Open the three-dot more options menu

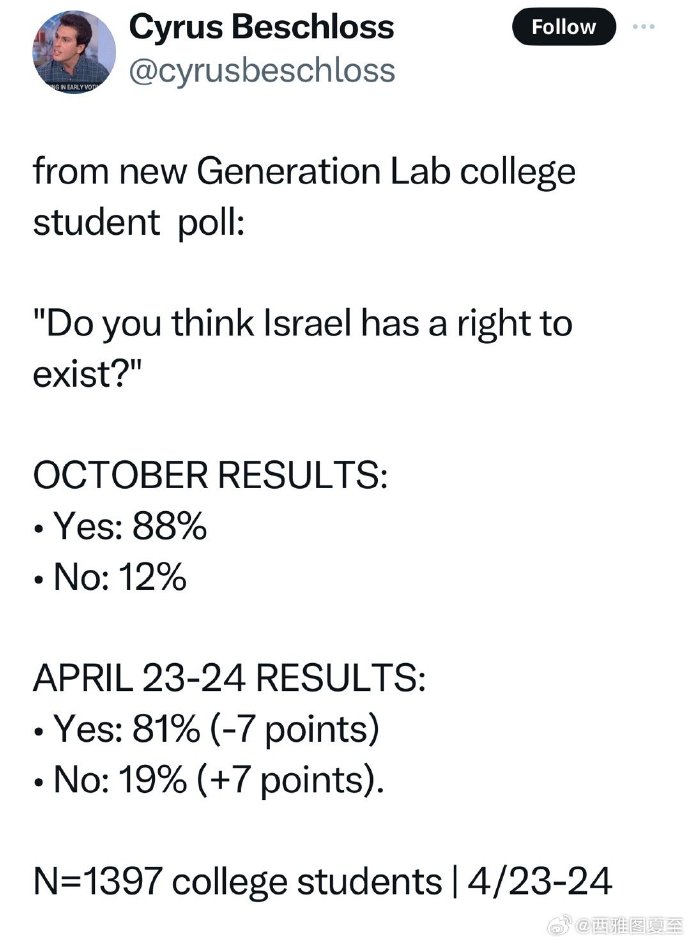[x=644, y=27]
